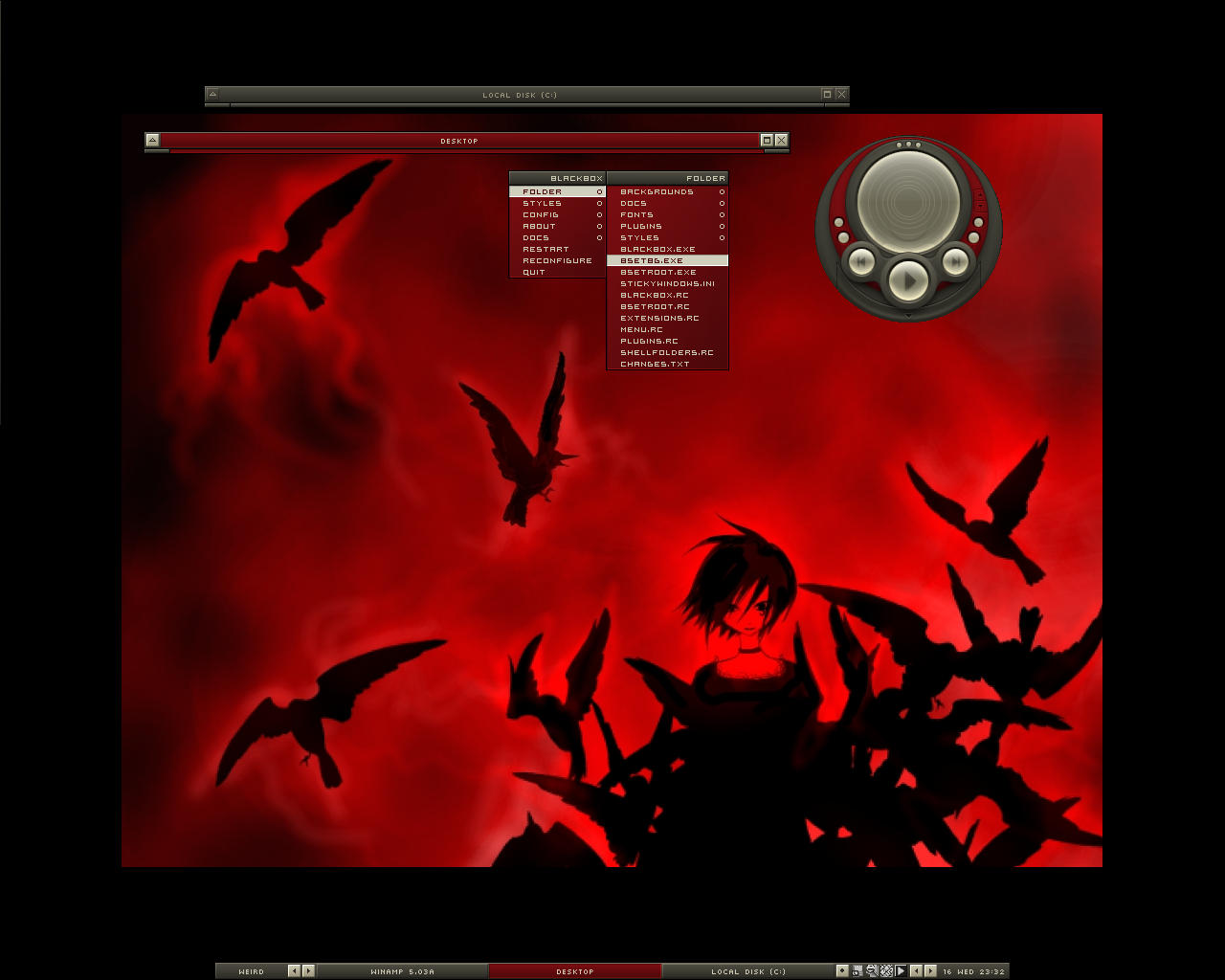Click the Weird workspace label on taskbar
The height and width of the screenshot is (980, 1225).
pyautogui.click(x=251, y=970)
